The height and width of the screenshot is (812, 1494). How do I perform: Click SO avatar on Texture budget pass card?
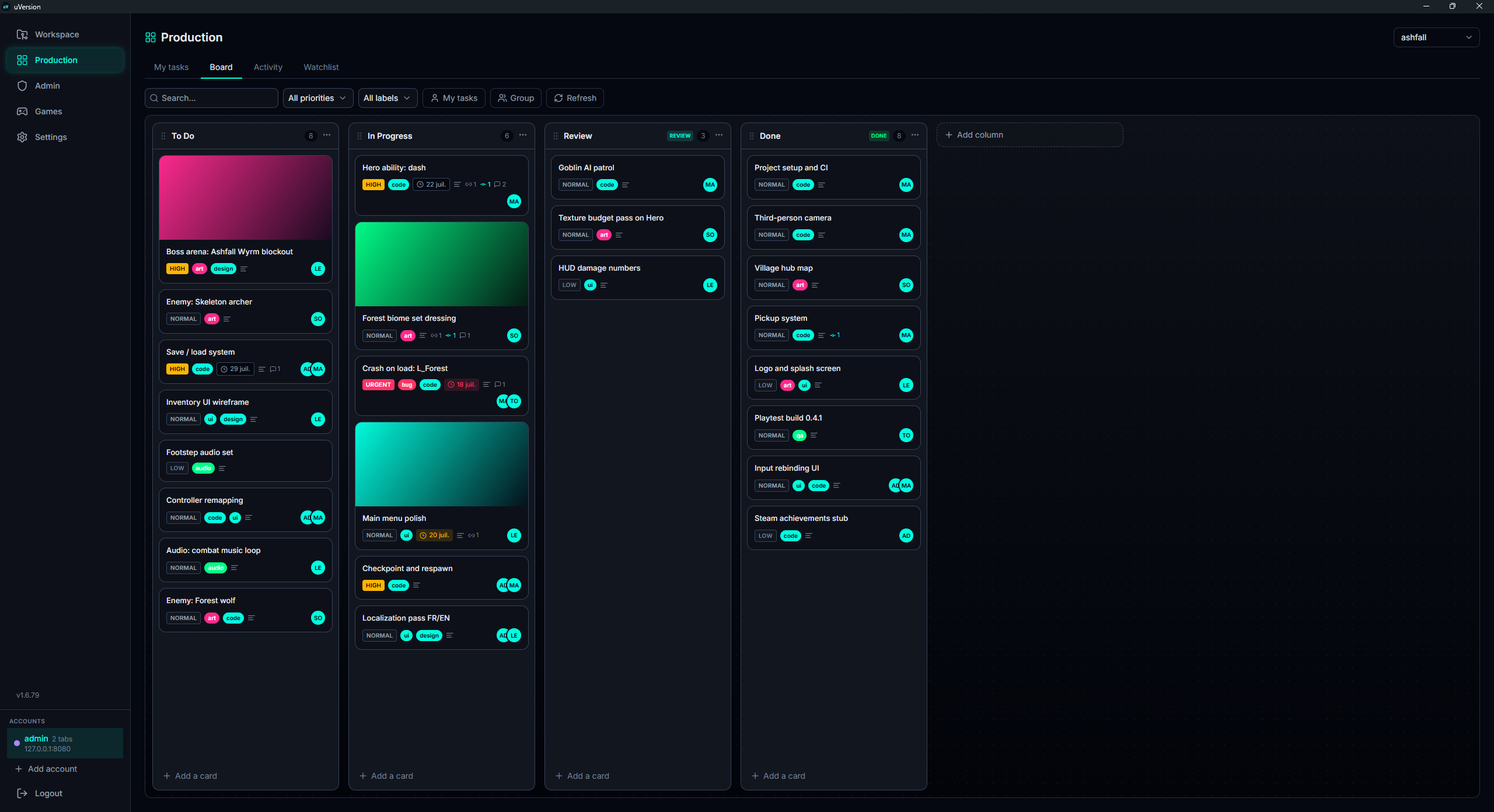point(710,235)
